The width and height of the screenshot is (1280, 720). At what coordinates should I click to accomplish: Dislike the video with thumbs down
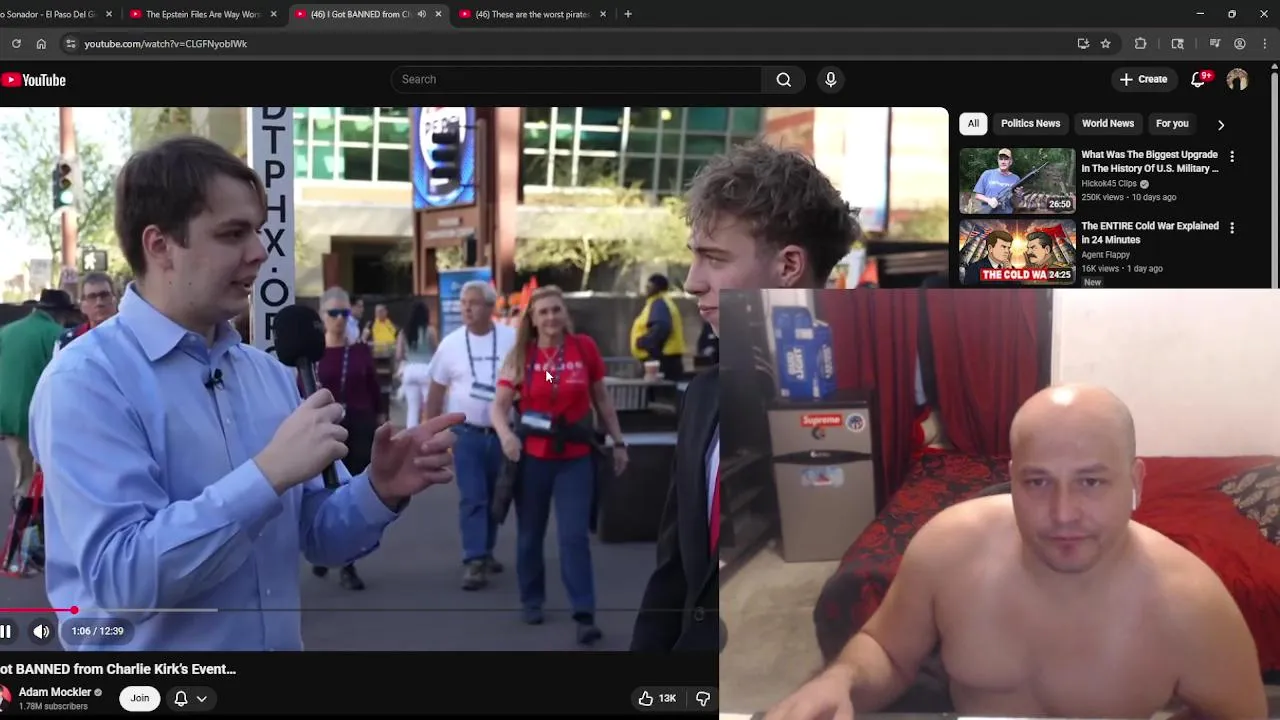(703, 698)
